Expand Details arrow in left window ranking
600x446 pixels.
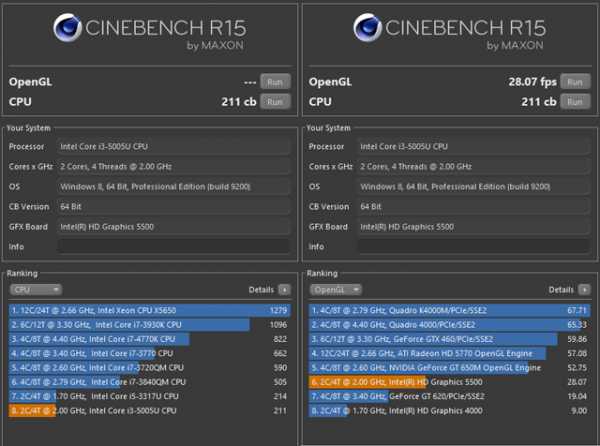pos(284,290)
